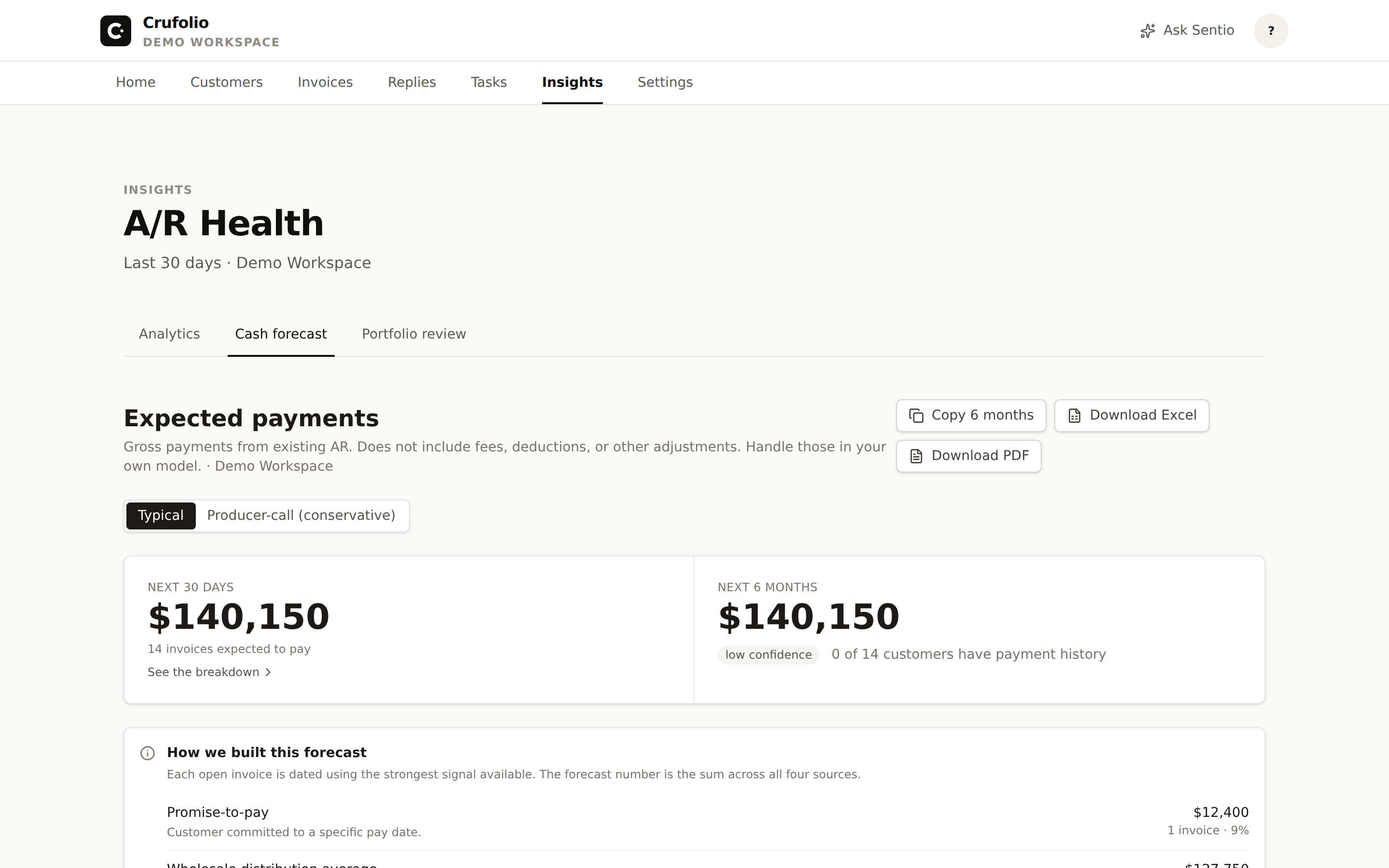Click the Crufolio workspace name
Viewport: 1389px width, 868px height.
(176, 22)
